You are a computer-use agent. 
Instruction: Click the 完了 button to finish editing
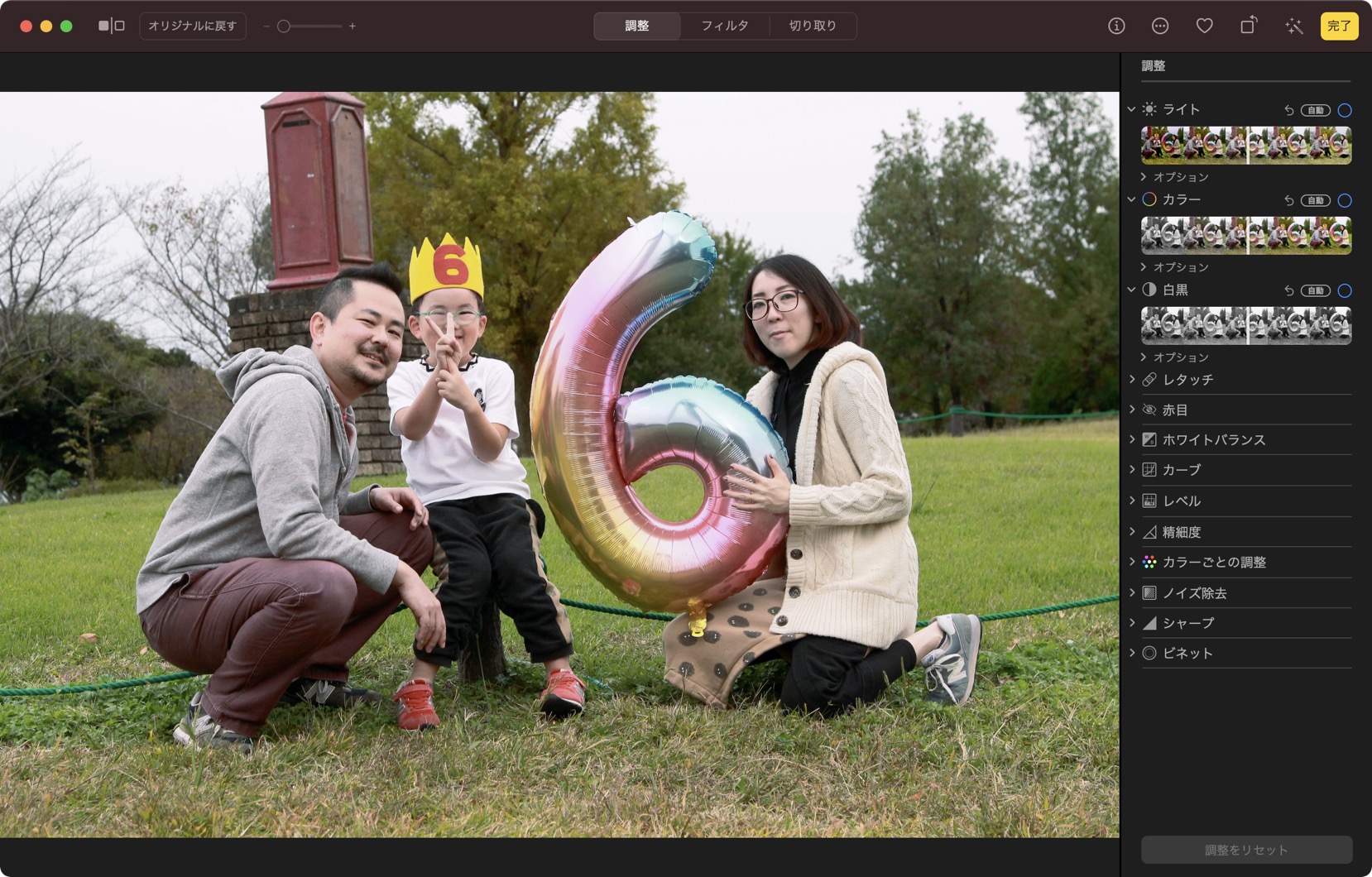point(1338,26)
